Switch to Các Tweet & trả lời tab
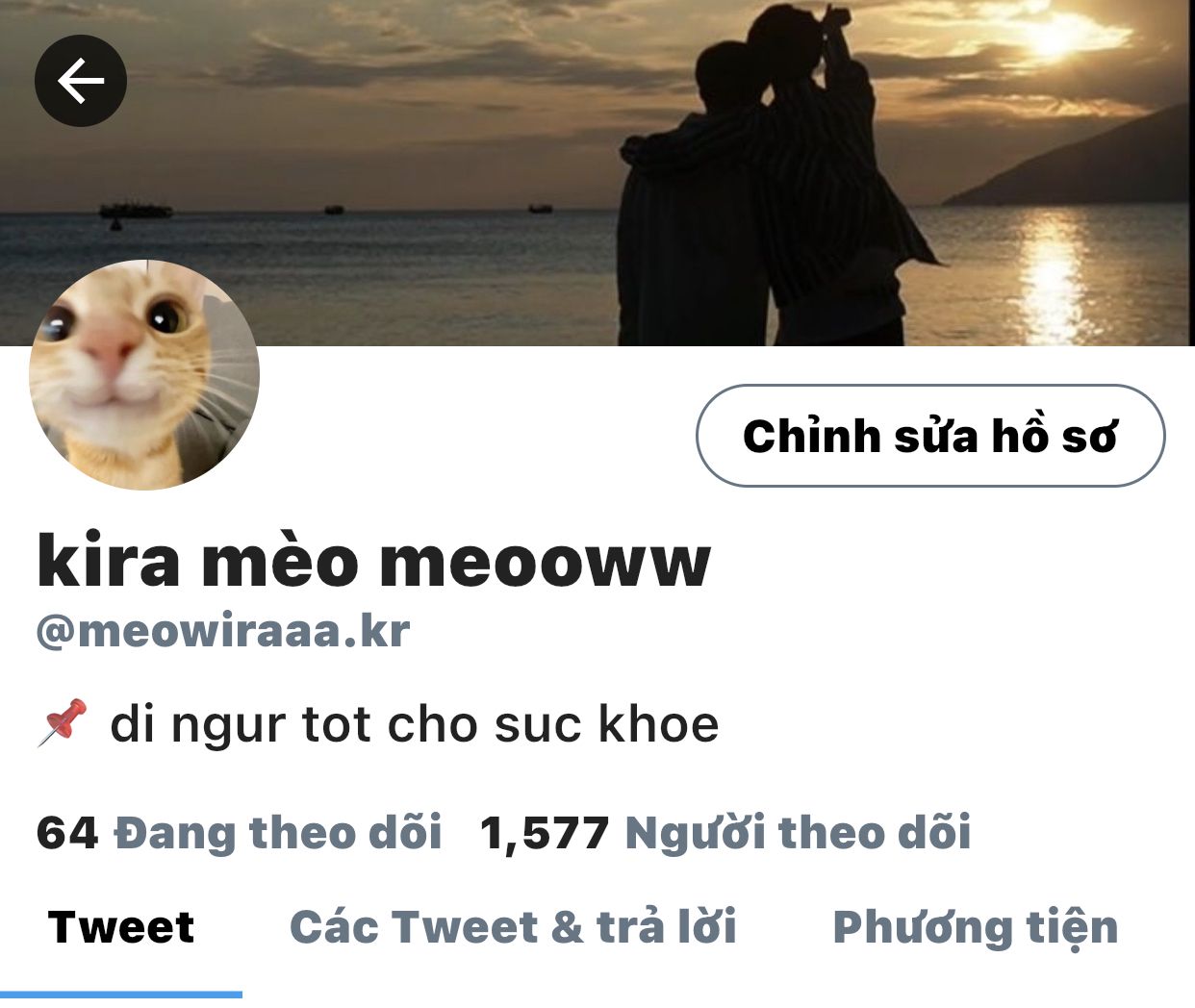The image size is (1195, 1008). pyautogui.click(x=513, y=927)
